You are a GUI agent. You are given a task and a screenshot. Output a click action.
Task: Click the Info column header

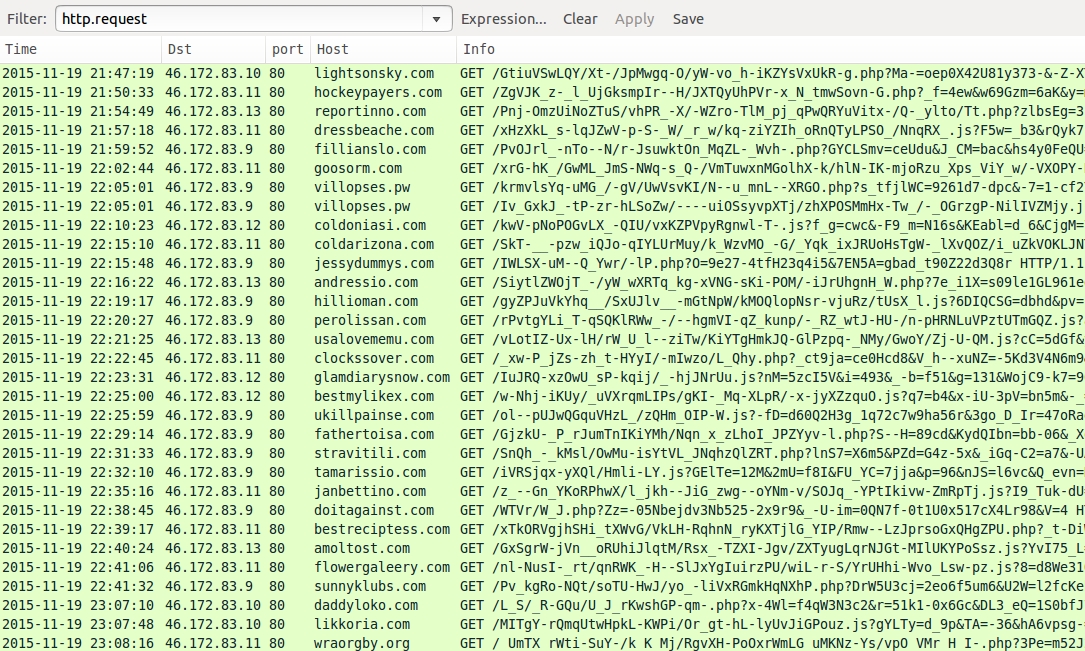(770, 49)
